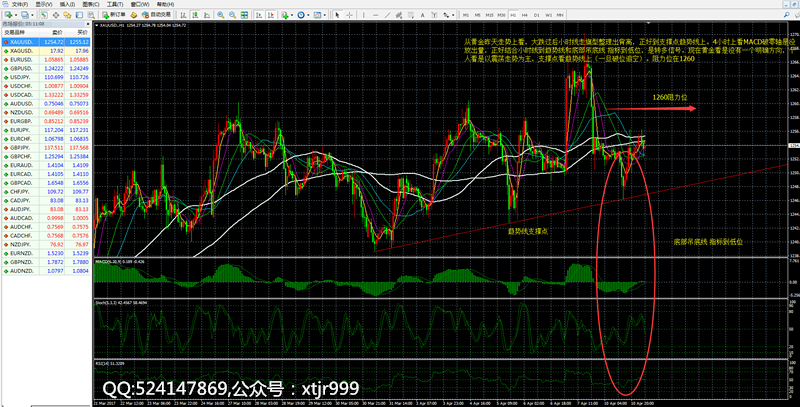Open the Templates icon

click(x=317, y=15)
